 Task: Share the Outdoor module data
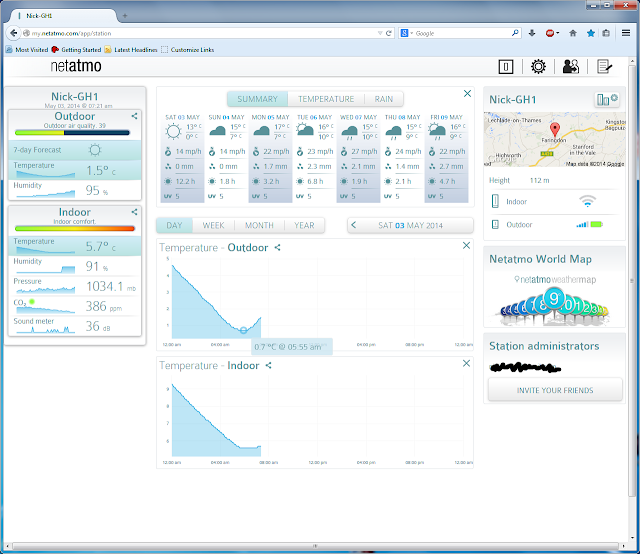click(134, 116)
